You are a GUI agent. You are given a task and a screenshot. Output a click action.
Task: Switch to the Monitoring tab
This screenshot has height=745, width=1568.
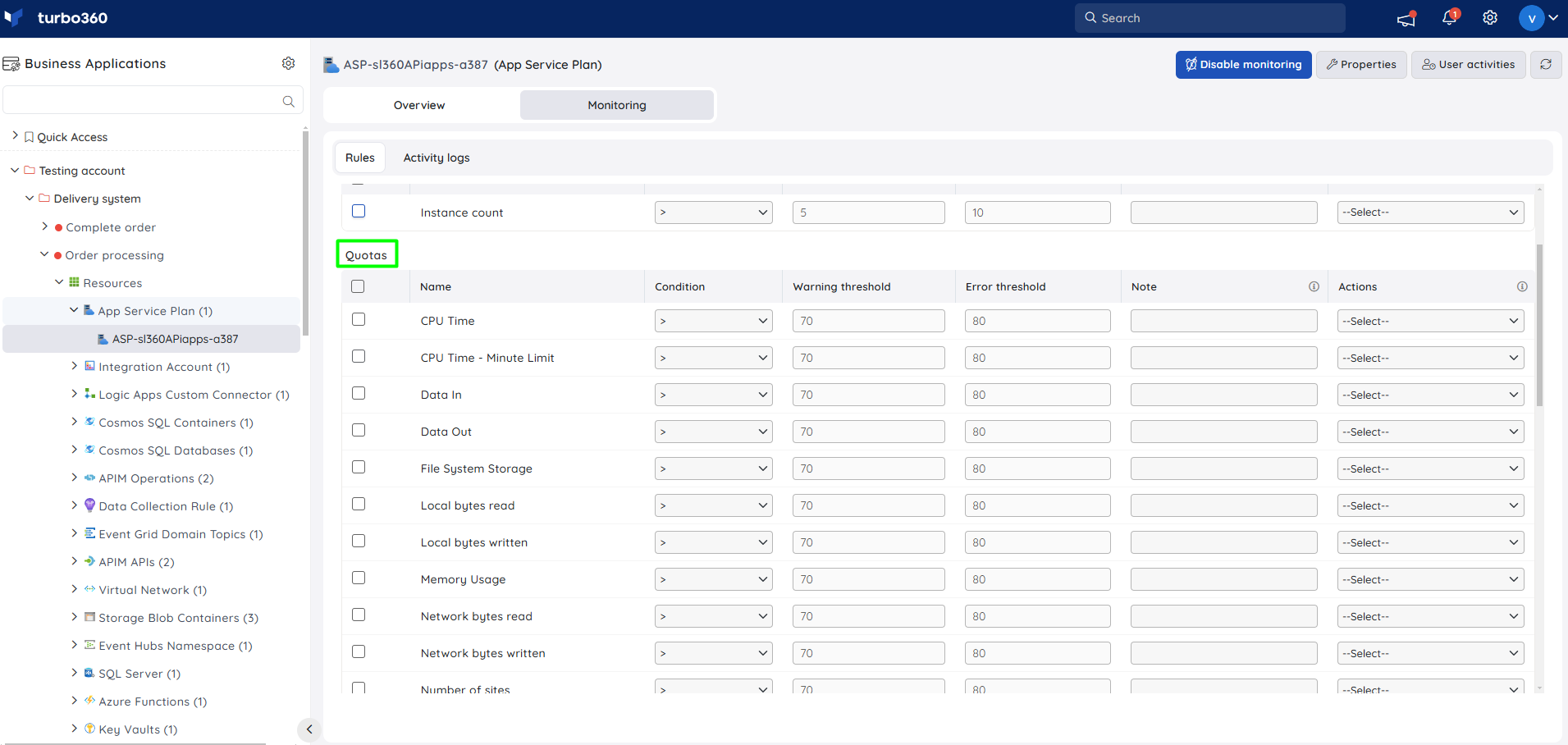click(617, 105)
